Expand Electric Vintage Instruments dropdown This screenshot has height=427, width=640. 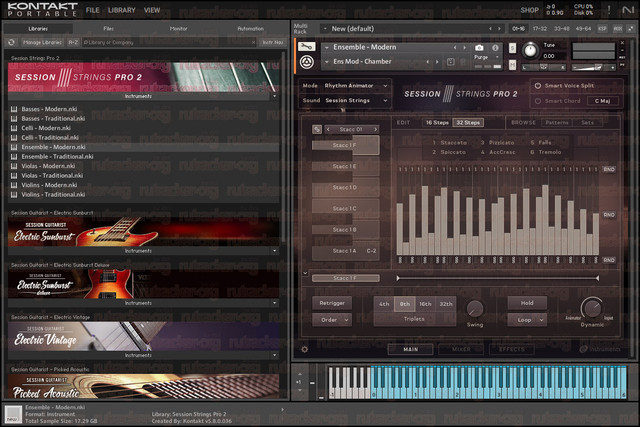pyautogui.click(x=274, y=355)
